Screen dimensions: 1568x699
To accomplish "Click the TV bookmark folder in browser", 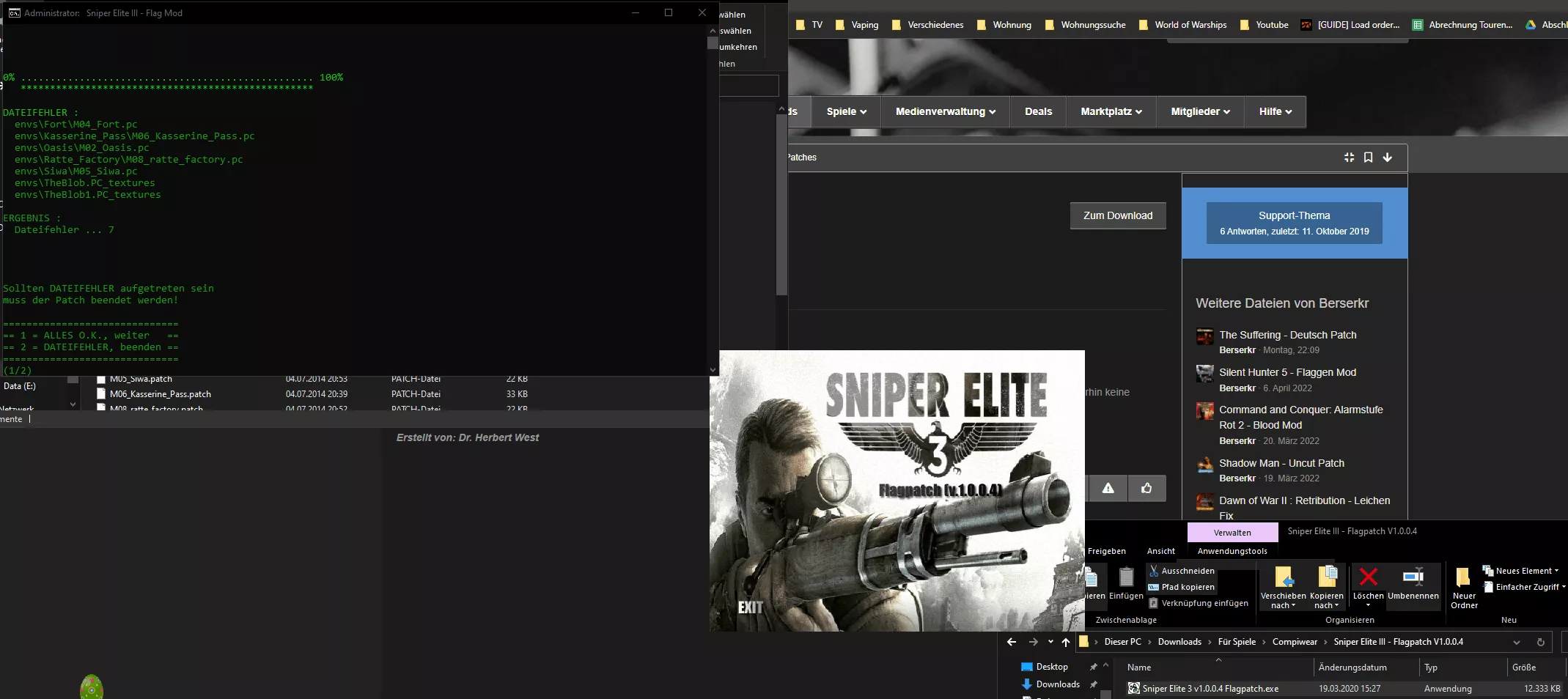I will tap(809, 25).
